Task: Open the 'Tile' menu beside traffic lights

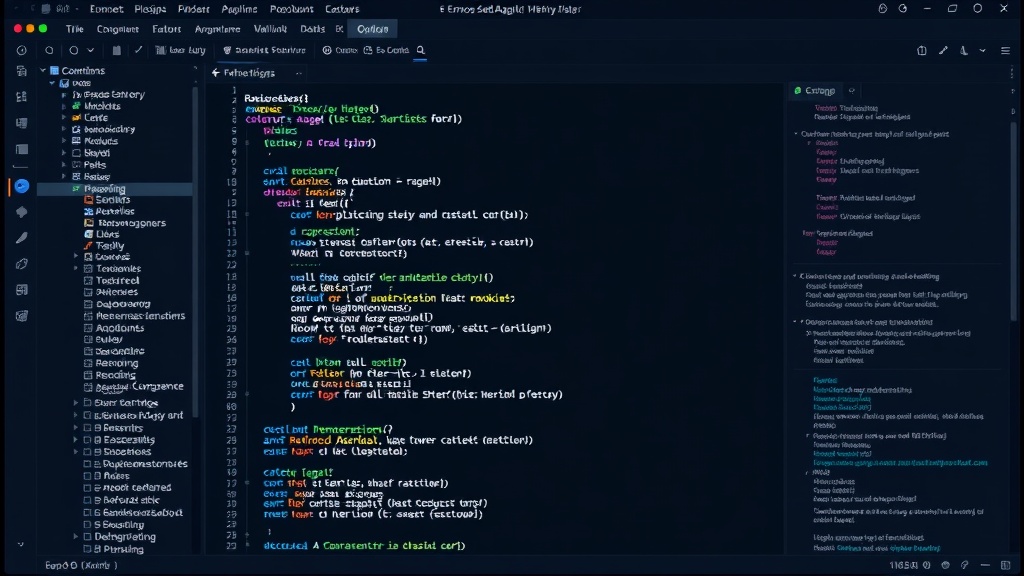Action: (x=74, y=29)
